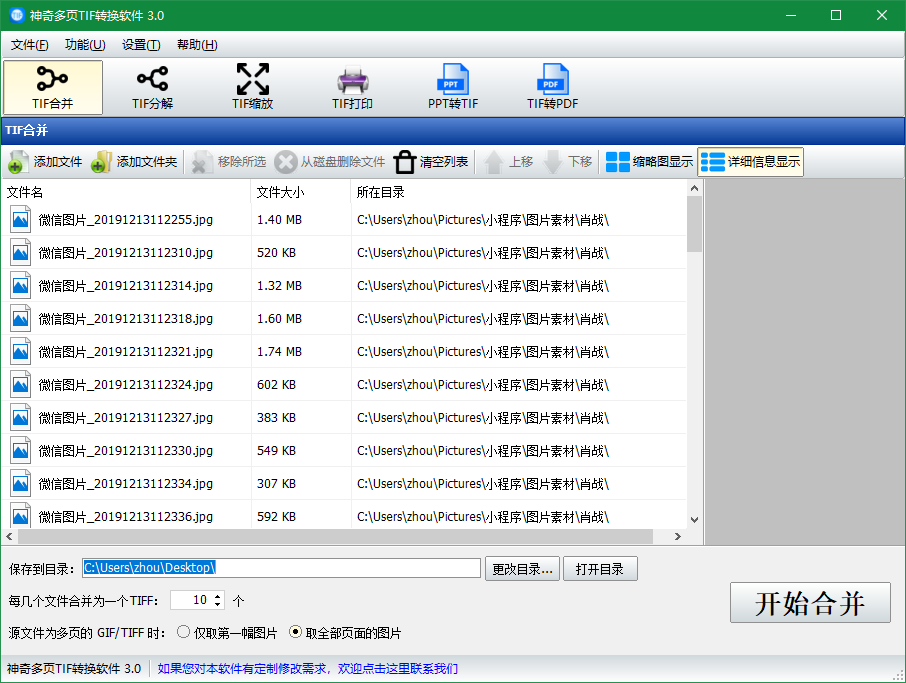This screenshot has height=683, width=906.
Task: Click 添加文件夹 add folder button
Action: tap(134, 162)
